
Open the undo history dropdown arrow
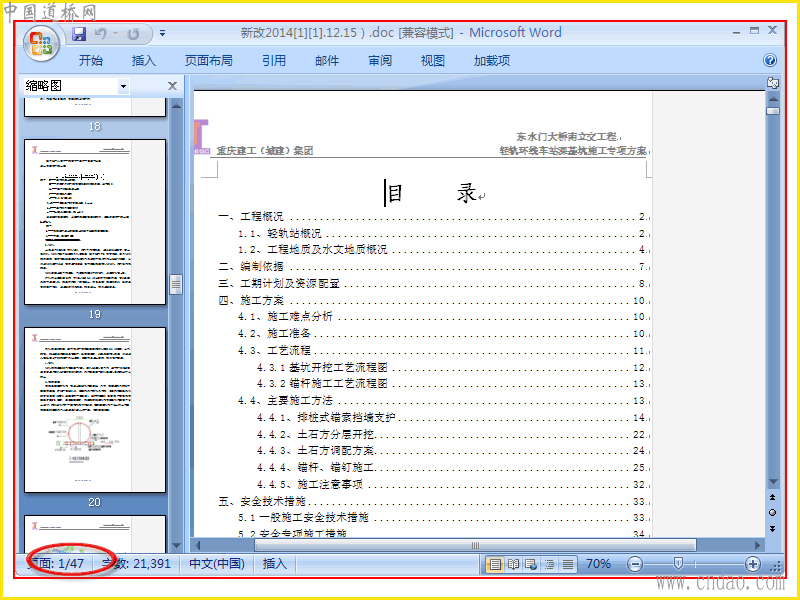115,34
